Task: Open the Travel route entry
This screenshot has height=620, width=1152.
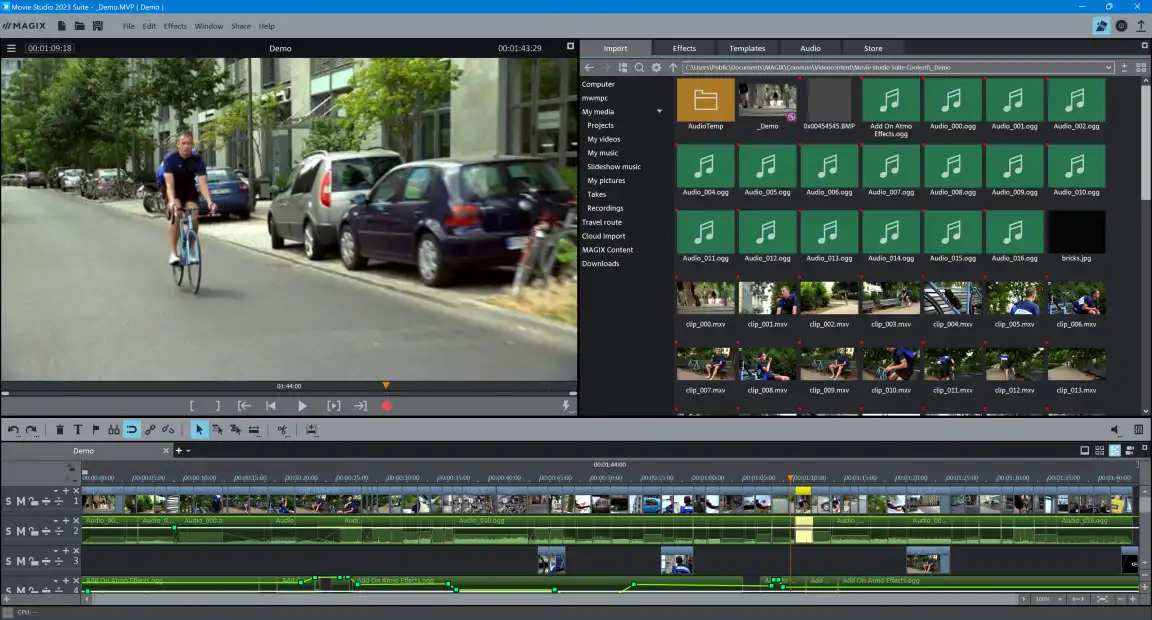Action: 602,222
